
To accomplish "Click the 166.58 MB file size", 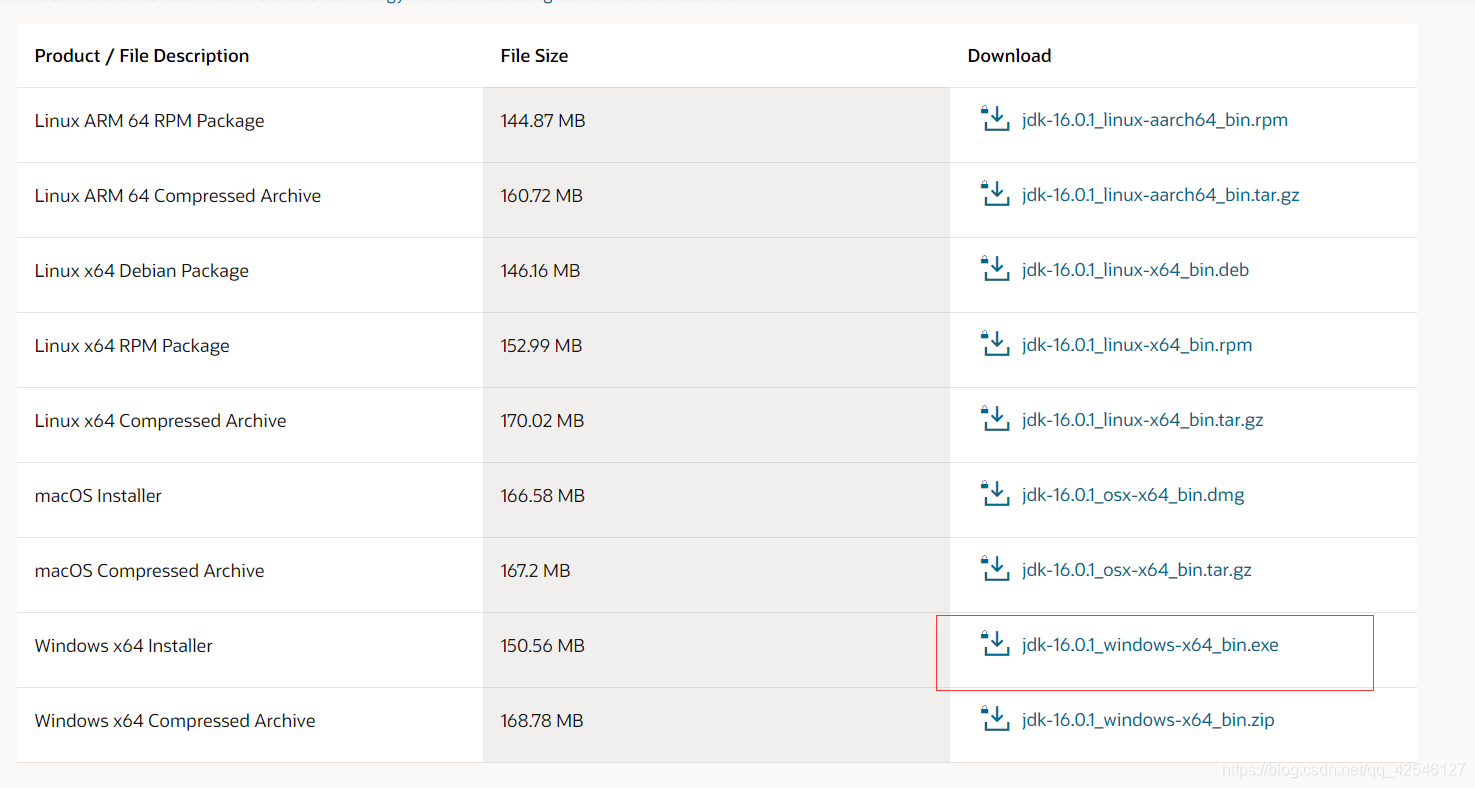I will (x=543, y=496).
